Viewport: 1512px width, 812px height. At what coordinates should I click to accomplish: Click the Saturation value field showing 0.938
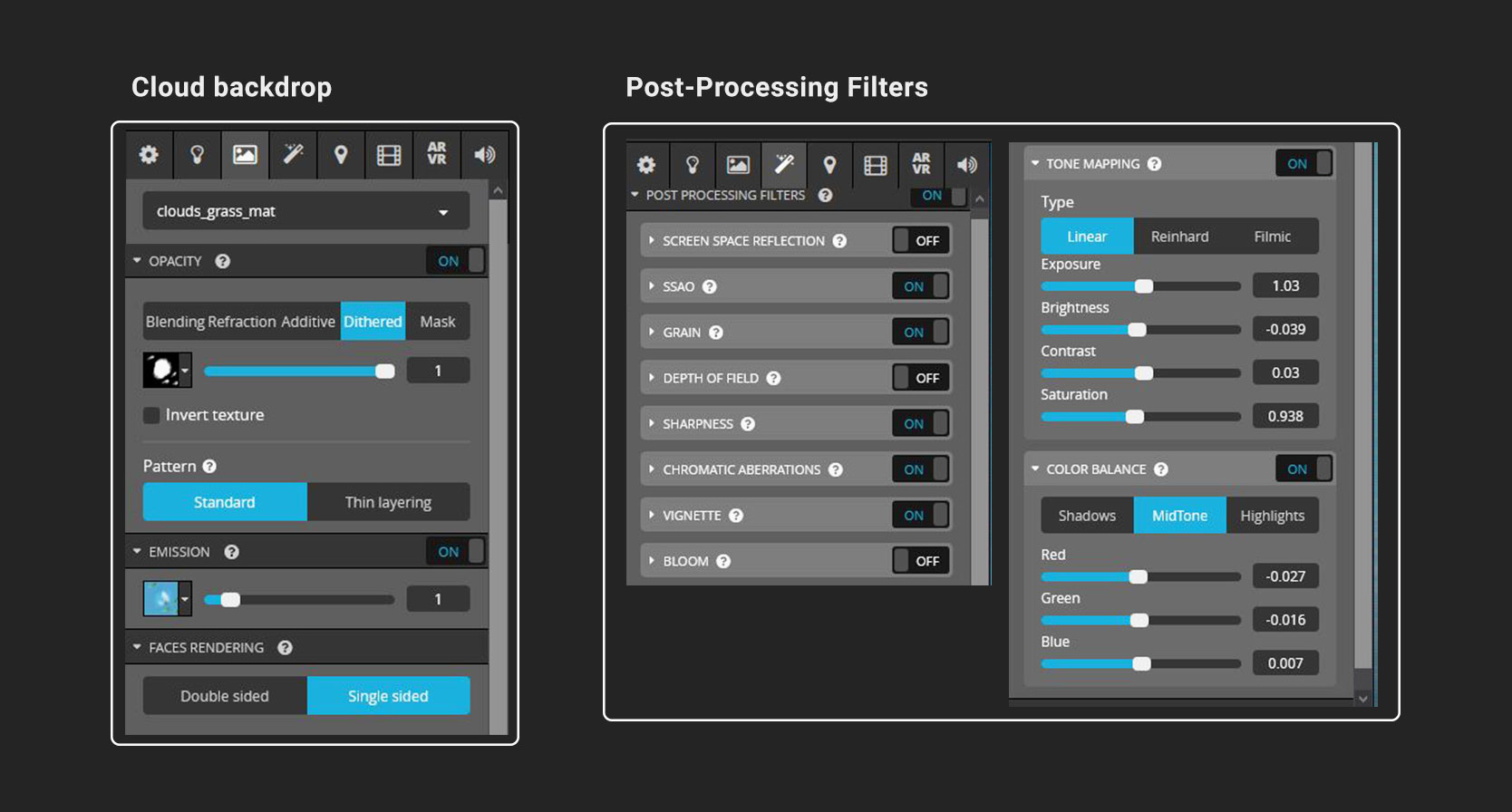coord(1284,416)
